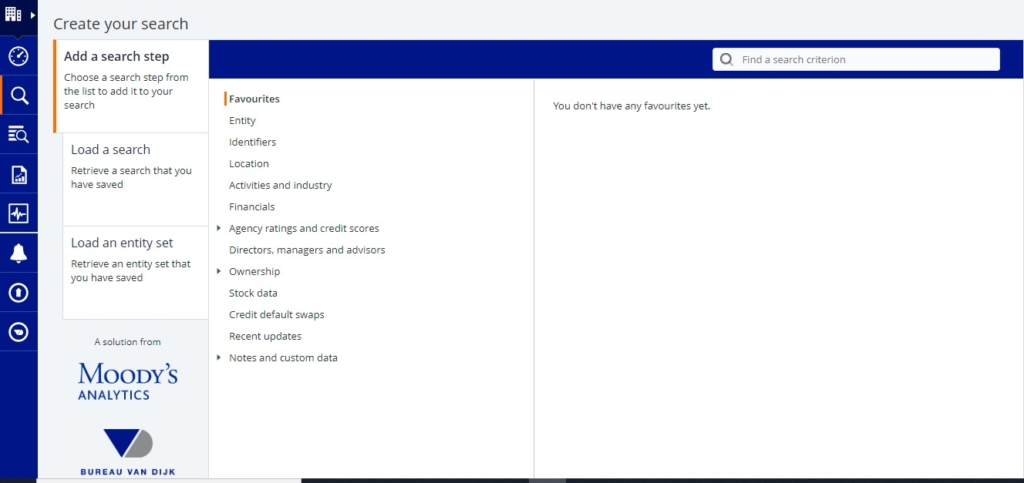Open the report chart document sidebar icon
This screenshot has width=1024, height=483.
(x=18, y=175)
